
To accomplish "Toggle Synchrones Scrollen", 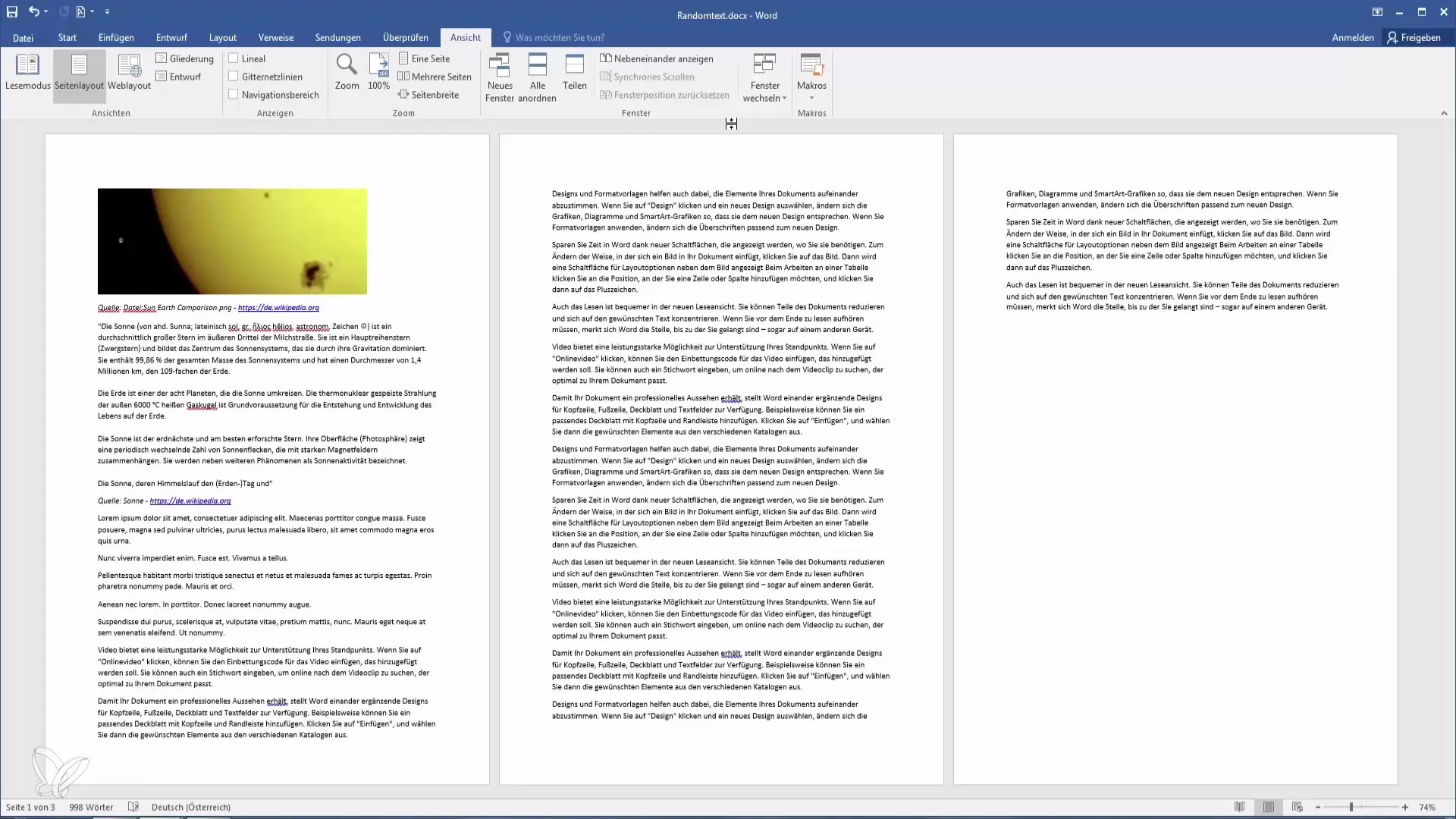I will [647, 77].
